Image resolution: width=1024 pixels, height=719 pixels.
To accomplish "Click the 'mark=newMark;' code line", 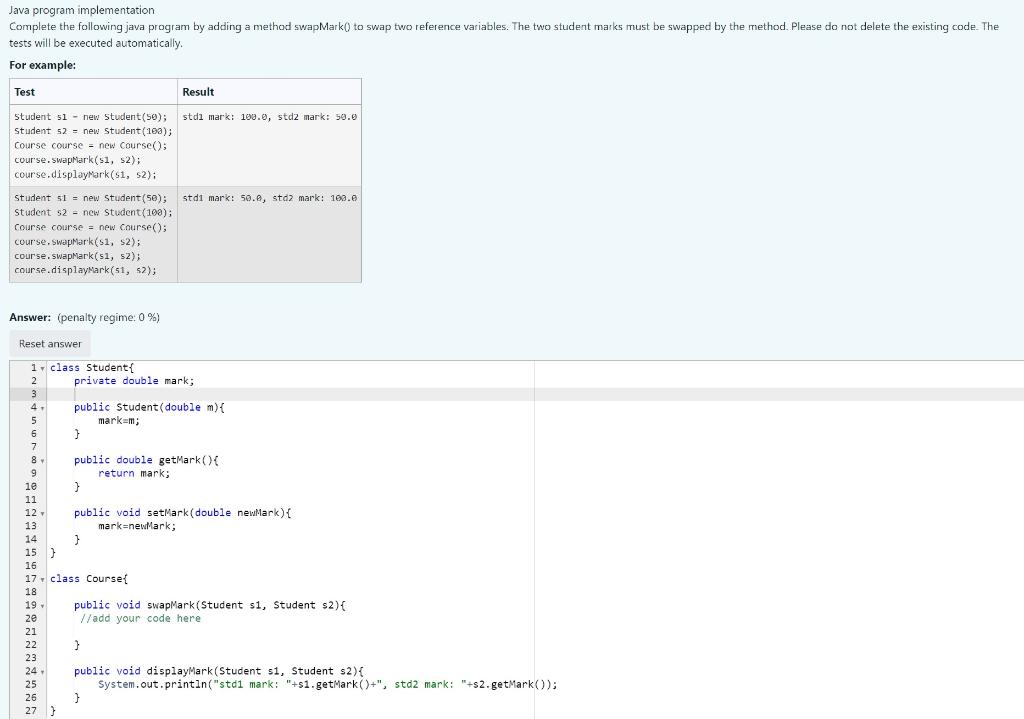I will pyautogui.click(x=137, y=526).
